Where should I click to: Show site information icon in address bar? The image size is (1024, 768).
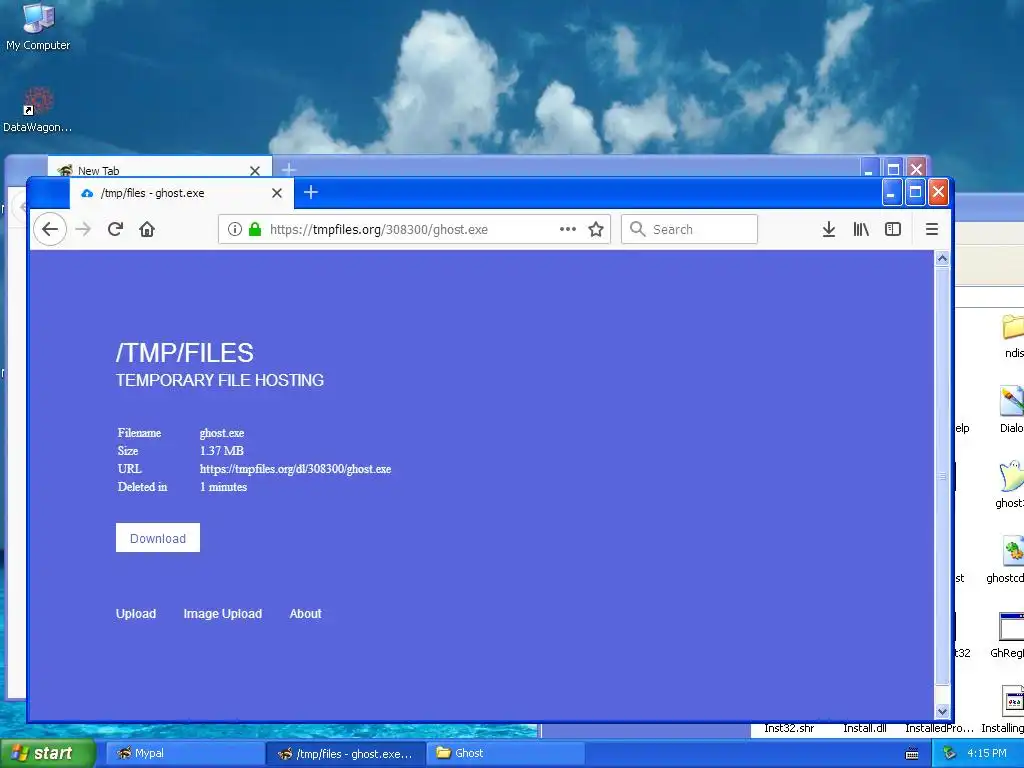pyautogui.click(x=234, y=229)
